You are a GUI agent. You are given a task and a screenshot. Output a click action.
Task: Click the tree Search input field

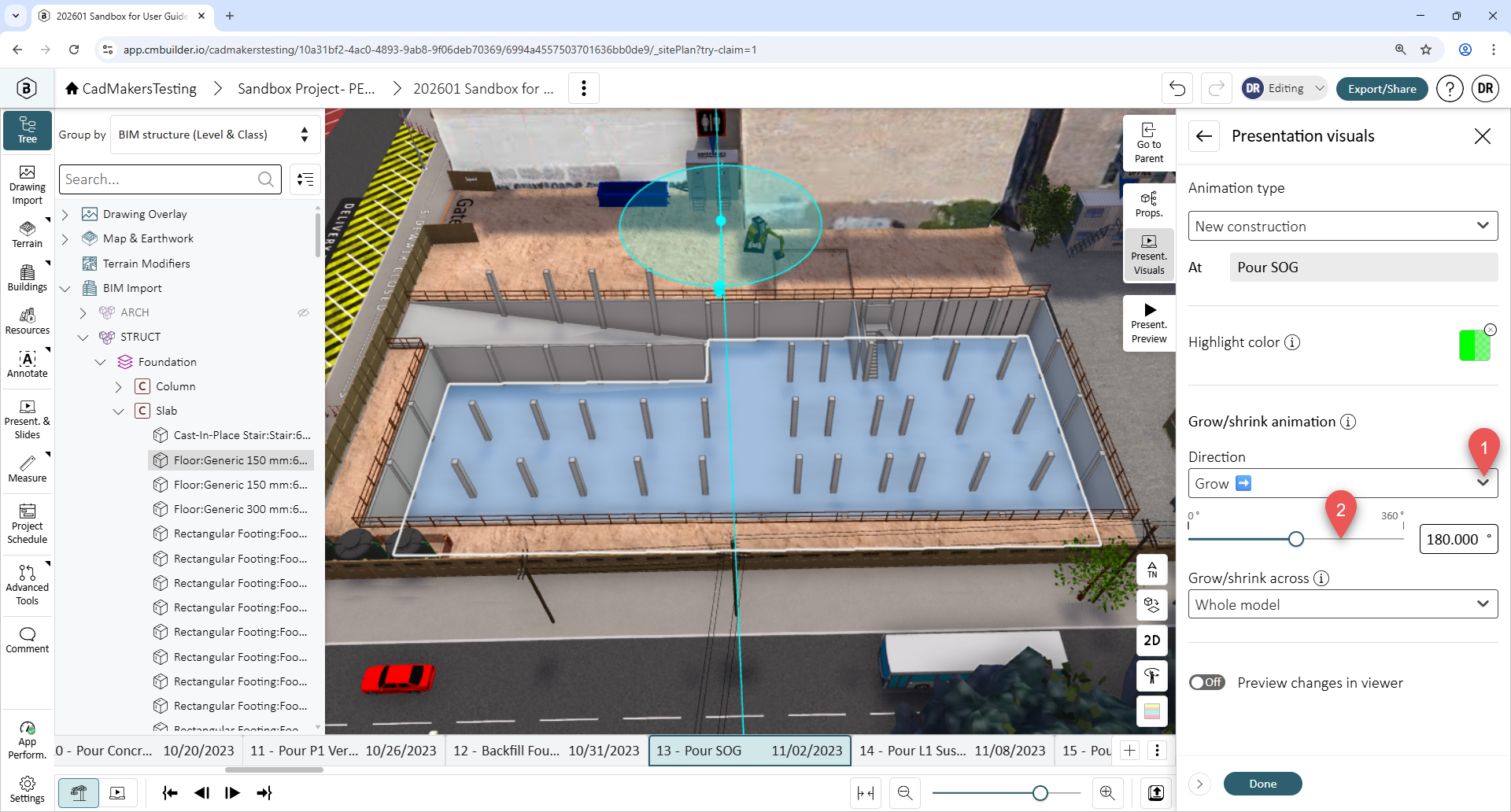(170, 179)
